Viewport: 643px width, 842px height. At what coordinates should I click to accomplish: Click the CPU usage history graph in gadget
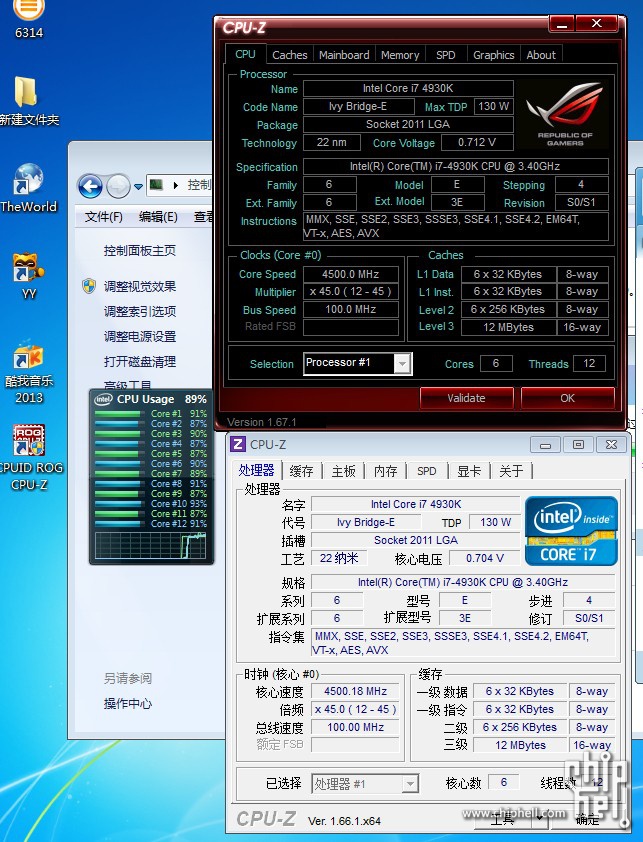click(x=150, y=545)
